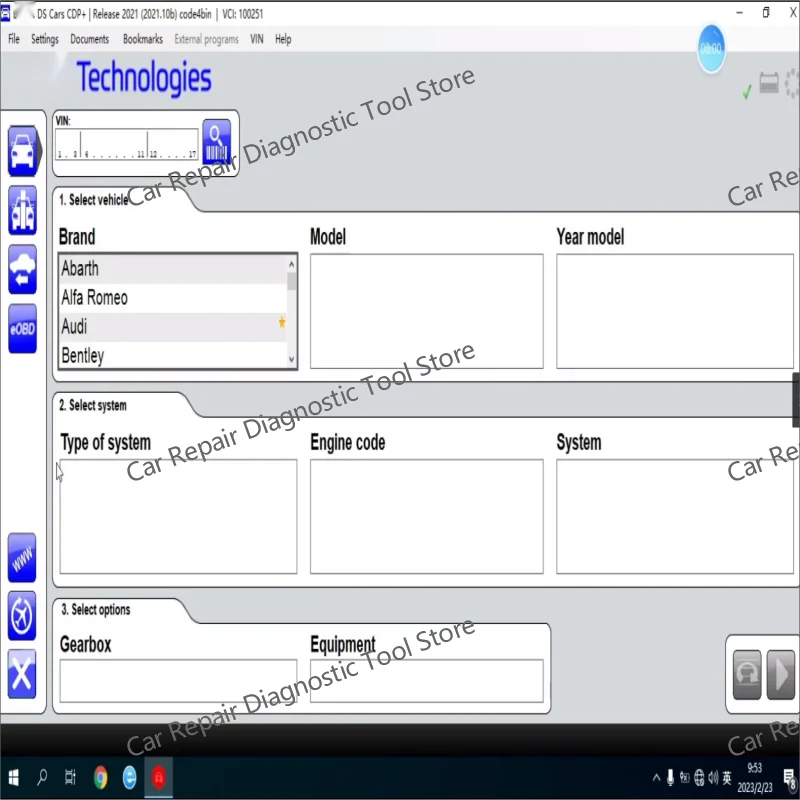Expand hidden system tray icons chevron
Screen dimensions: 800x800
(656, 778)
